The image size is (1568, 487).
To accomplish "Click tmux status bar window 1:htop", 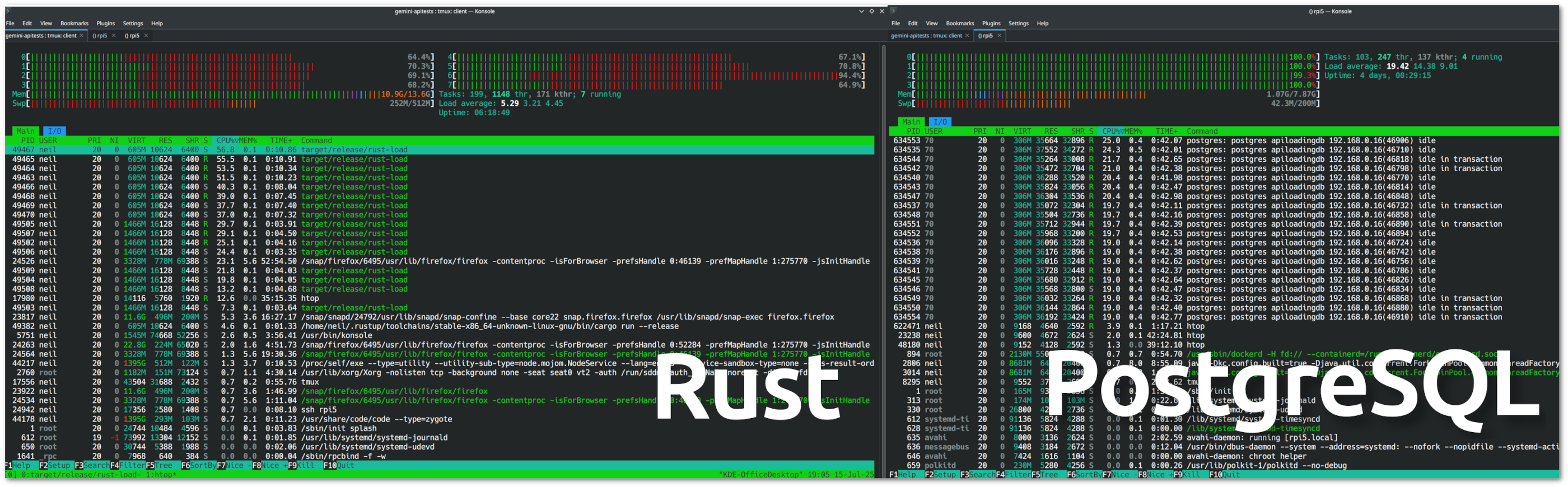I will [161, 475].
